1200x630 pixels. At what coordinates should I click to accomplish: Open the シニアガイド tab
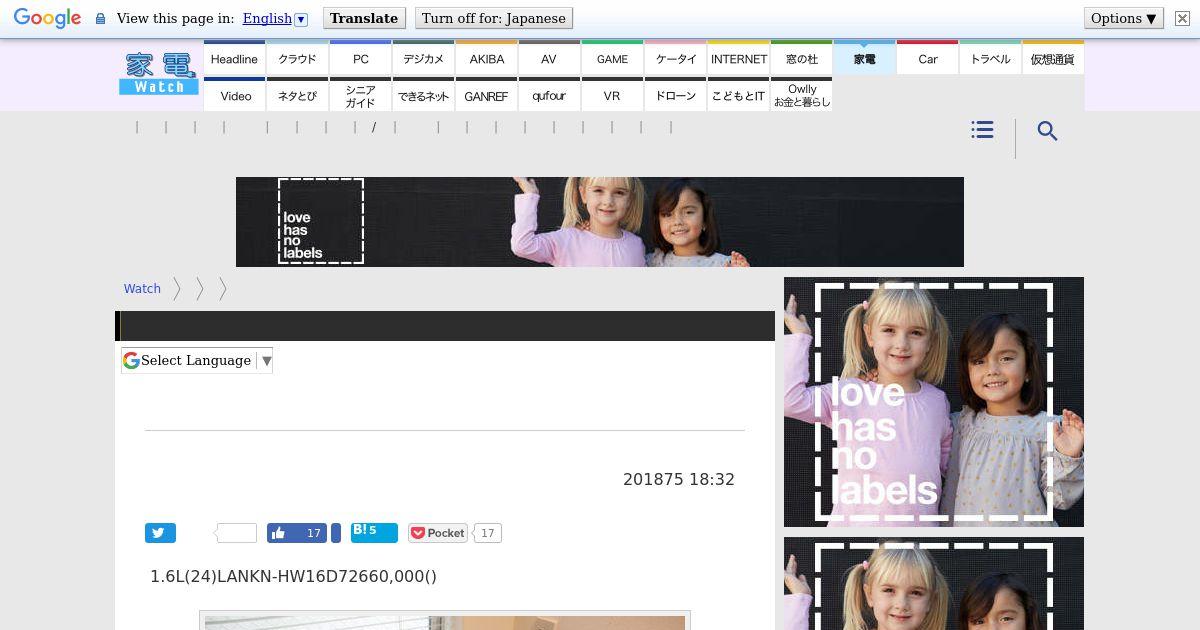pos(360,95)
